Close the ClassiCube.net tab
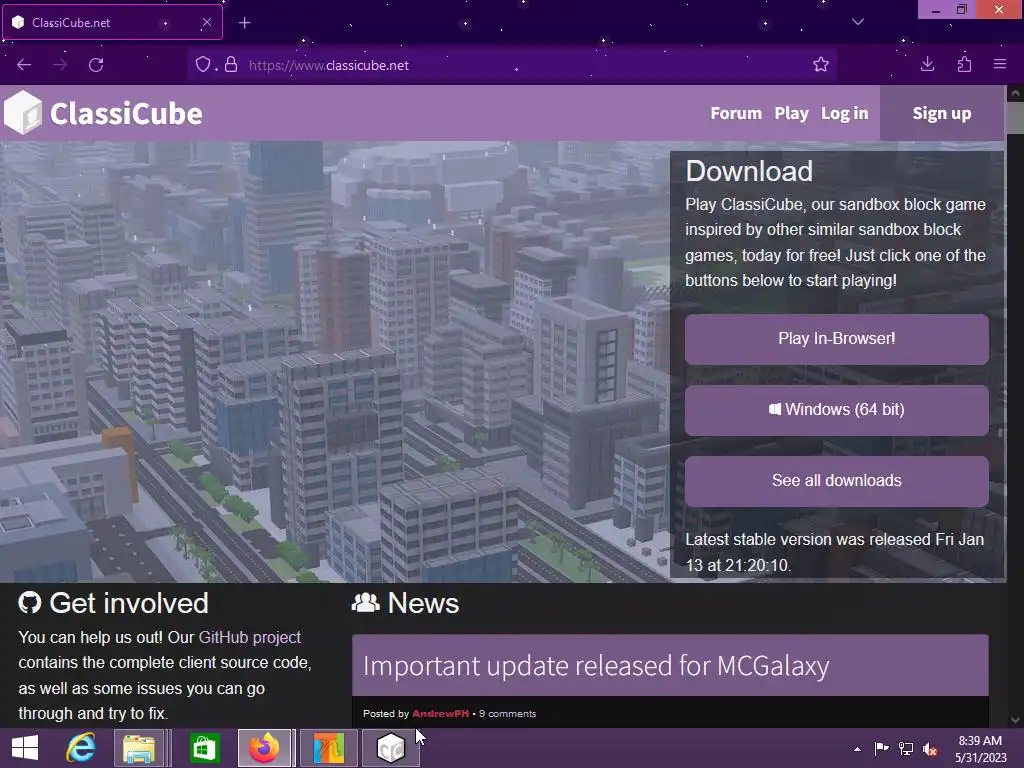 tap(206, 22)
